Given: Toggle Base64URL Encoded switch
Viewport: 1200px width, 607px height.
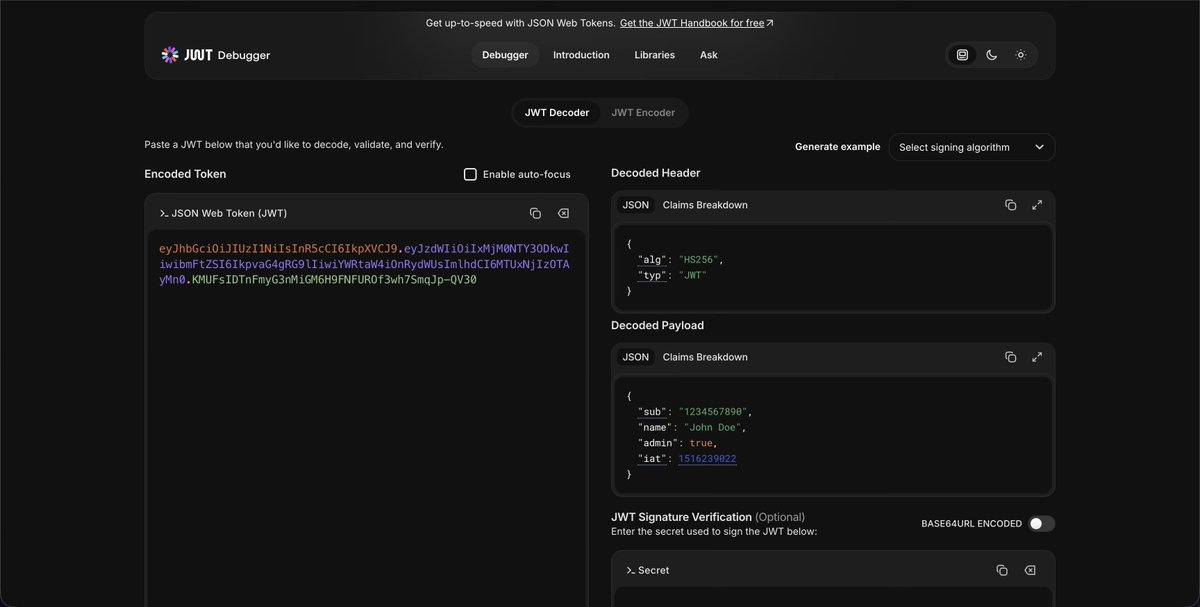Looking at the screenshot, I should (x=1042, y=523).
